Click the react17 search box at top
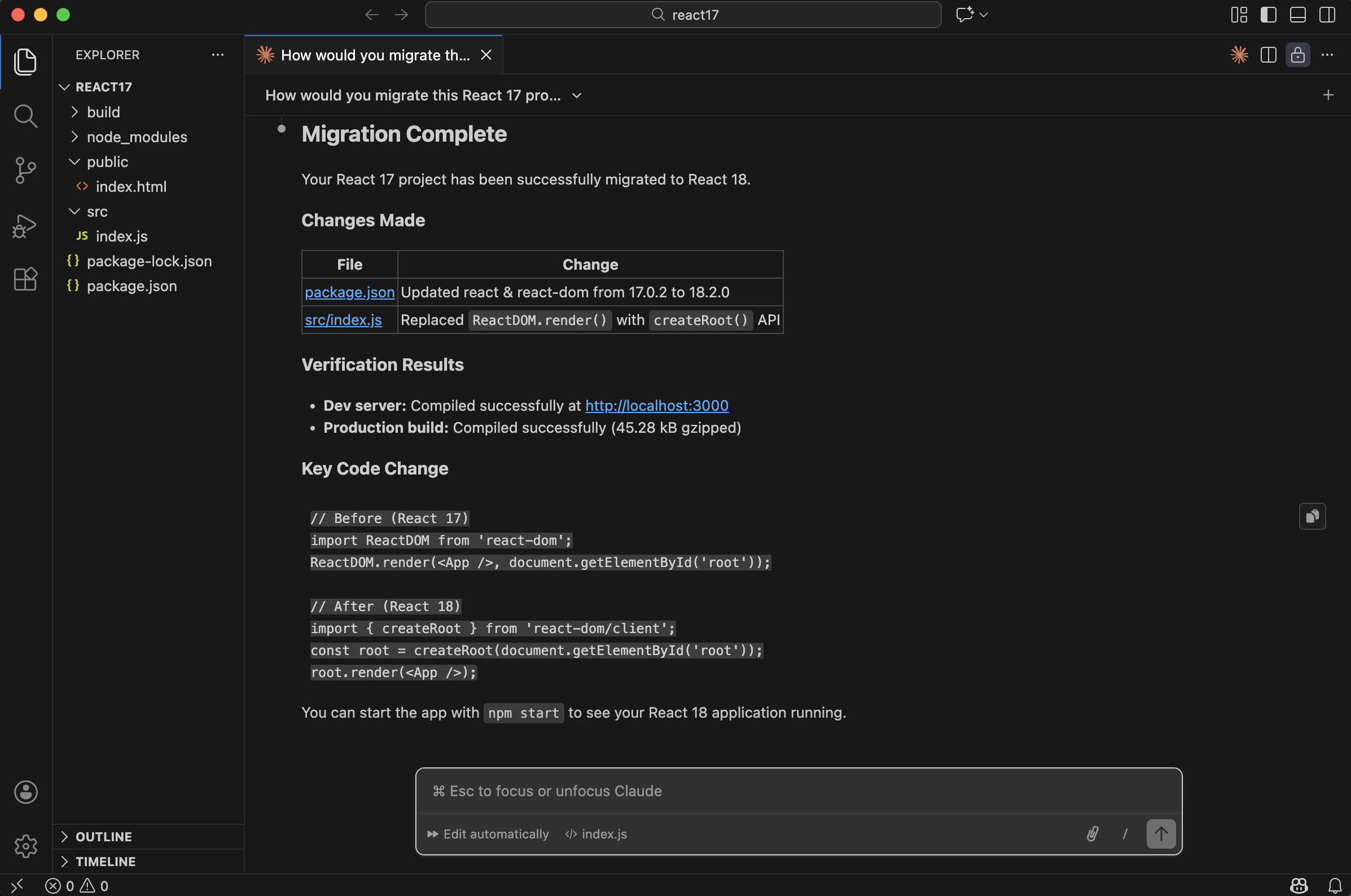This screenshot has width=1351, height=896. pyautogui.click(x=683, y=15)
